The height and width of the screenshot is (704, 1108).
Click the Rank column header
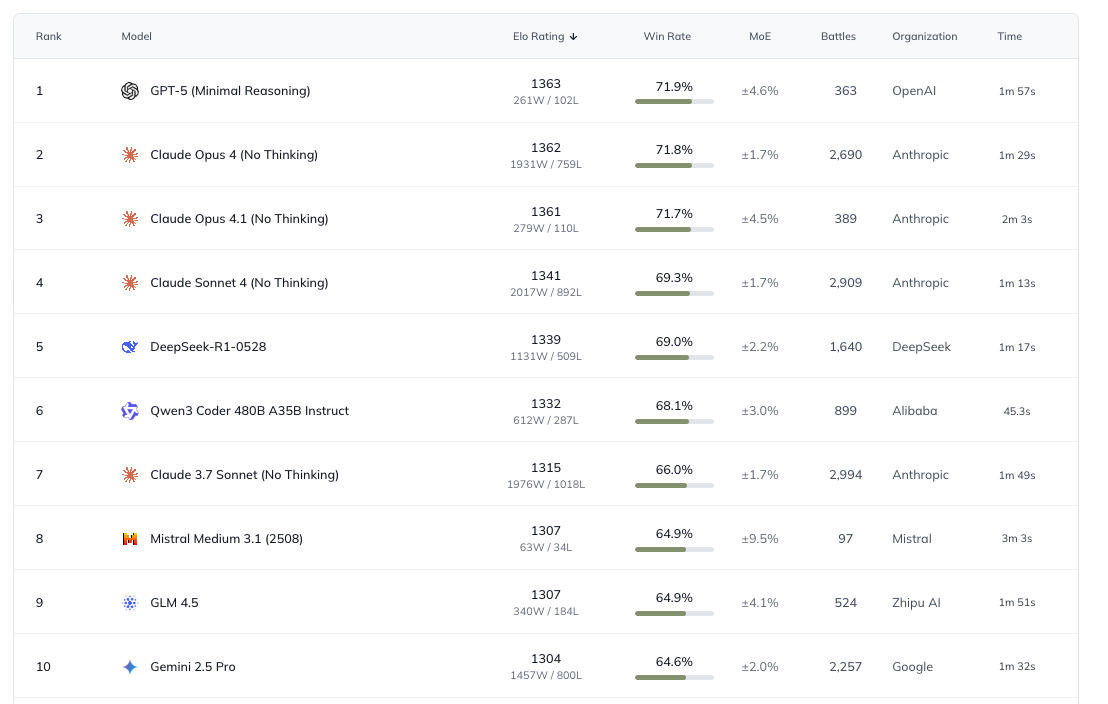(49, 37)
